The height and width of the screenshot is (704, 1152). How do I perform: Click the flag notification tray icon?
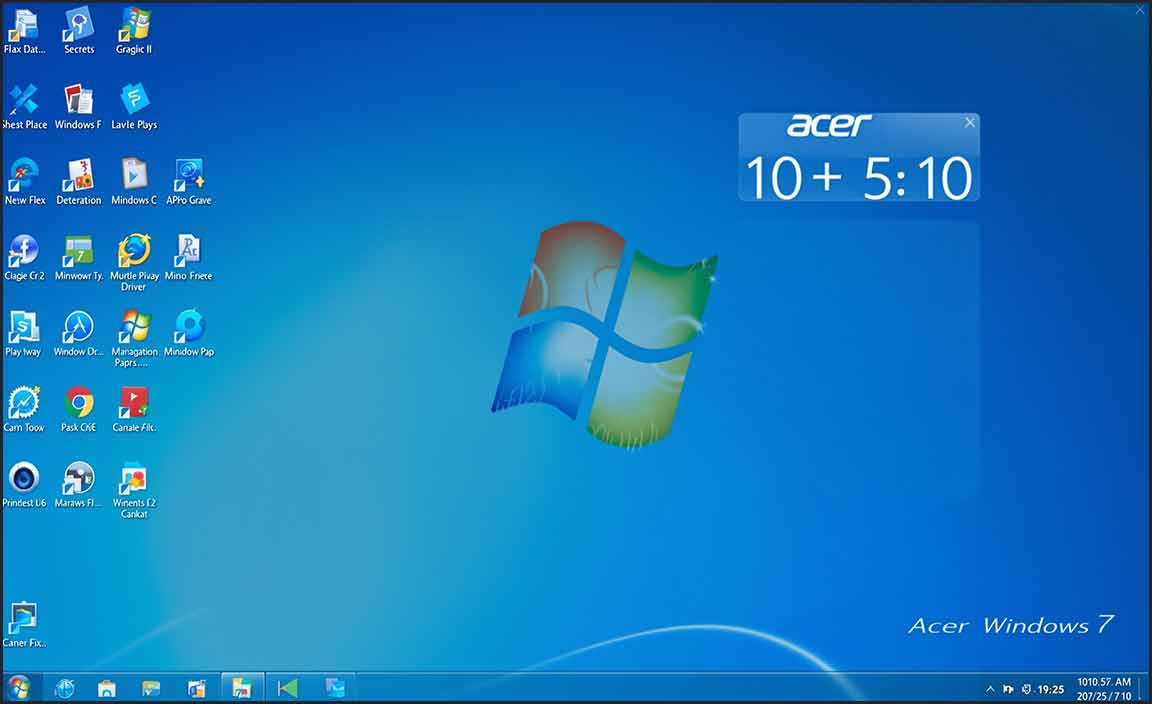click(1008, 689)
